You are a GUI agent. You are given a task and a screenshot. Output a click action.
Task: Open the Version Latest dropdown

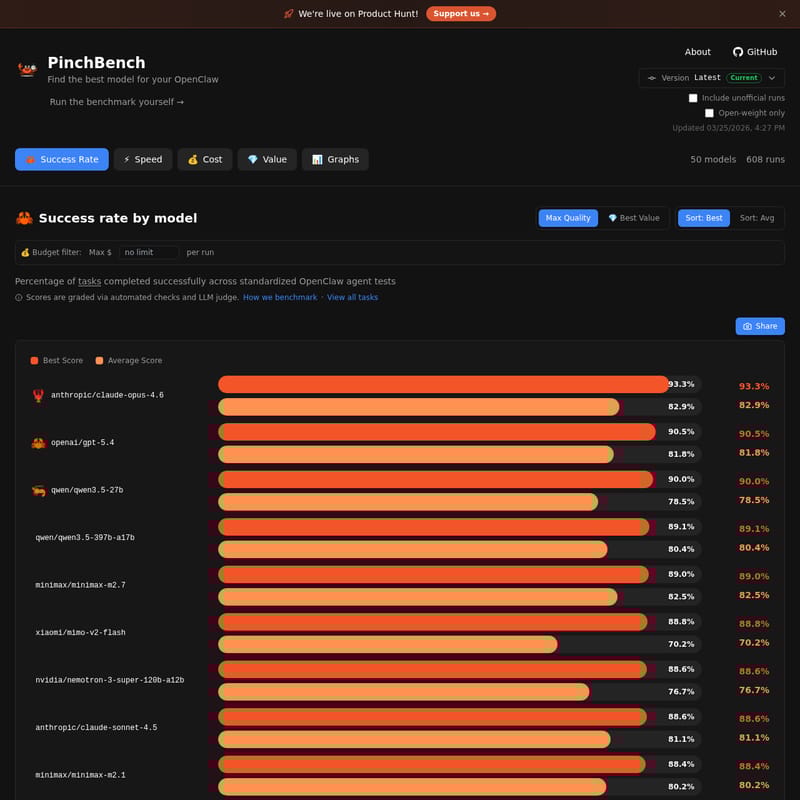tap(711, 78)
